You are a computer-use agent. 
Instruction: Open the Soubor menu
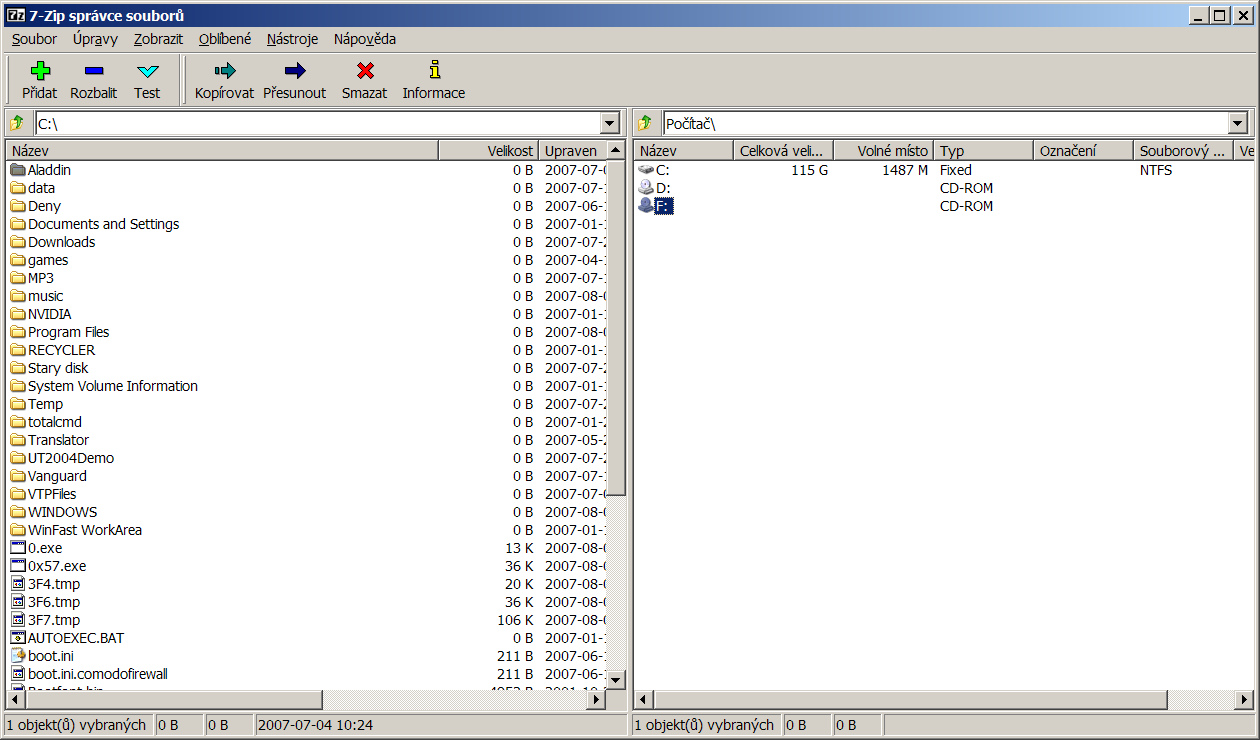[35, 40]
